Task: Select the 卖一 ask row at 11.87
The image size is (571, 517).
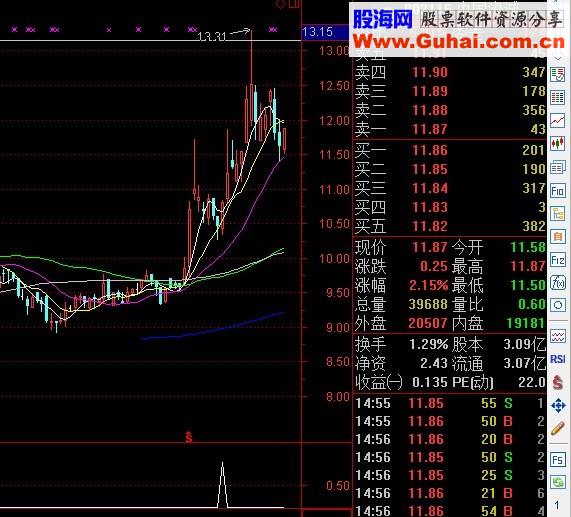Action: [x=450, y=129]
